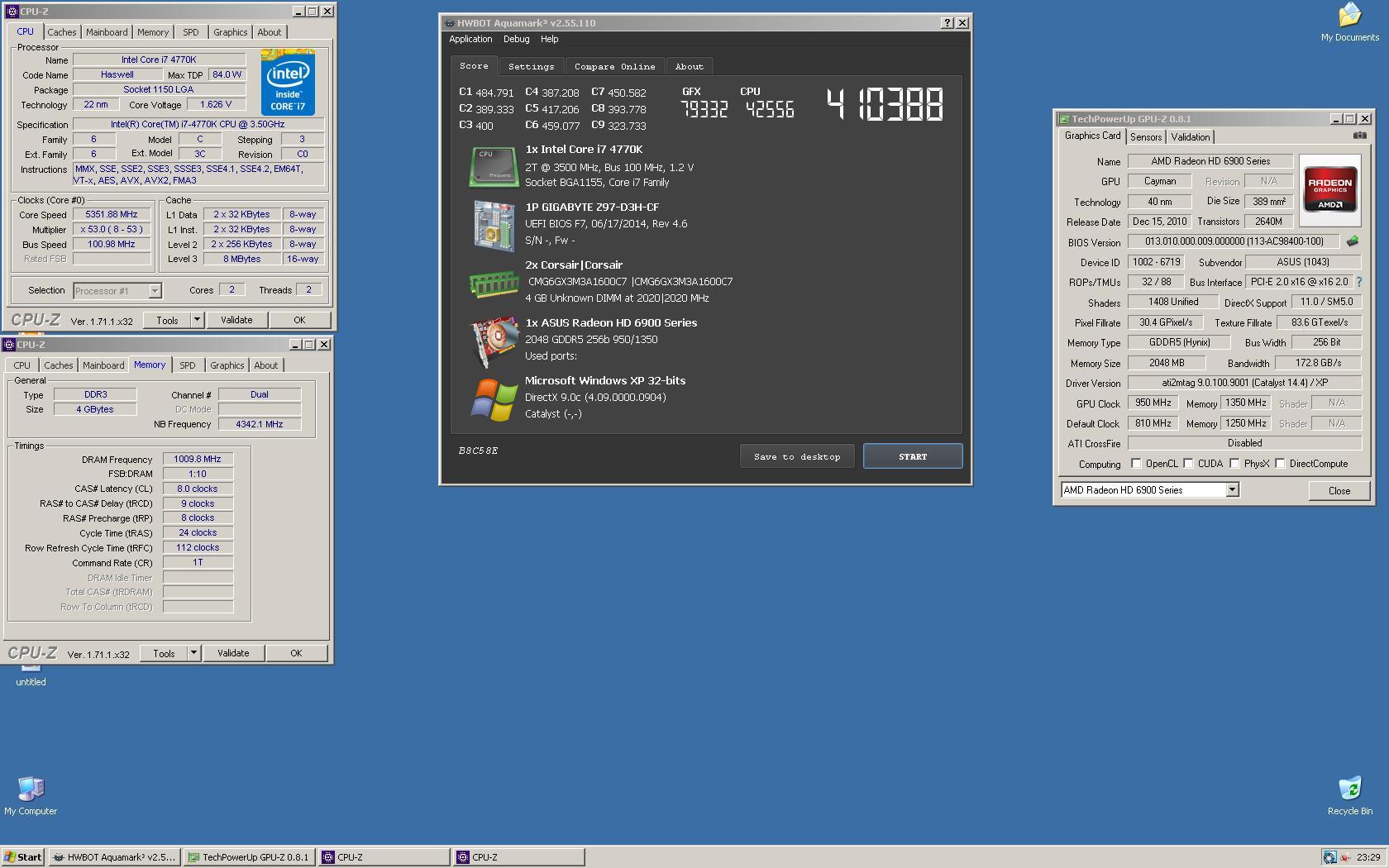Open the Windows Start button
This screenshot has width=1389, height=868.
(x=23, y=857)
